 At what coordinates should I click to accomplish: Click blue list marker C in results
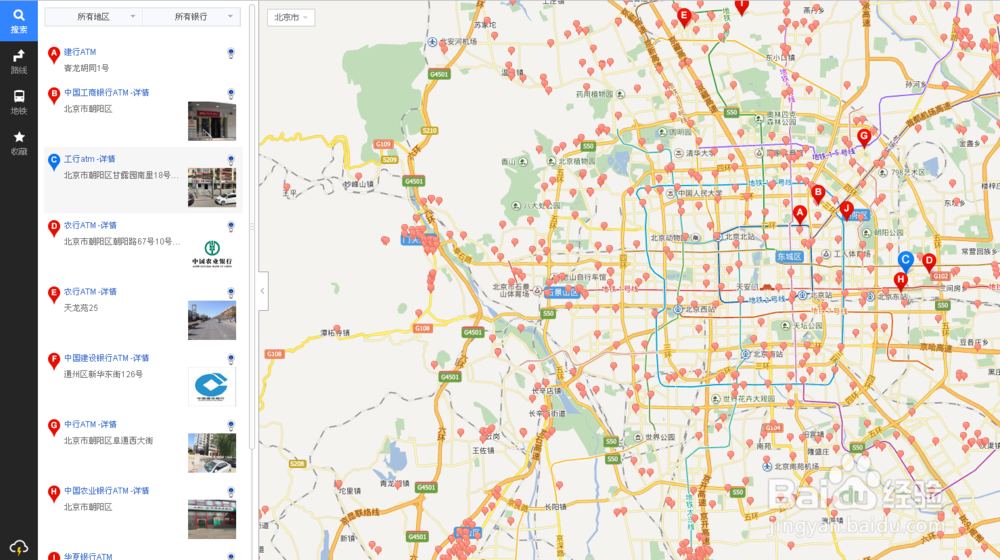(x=54, y=162)
